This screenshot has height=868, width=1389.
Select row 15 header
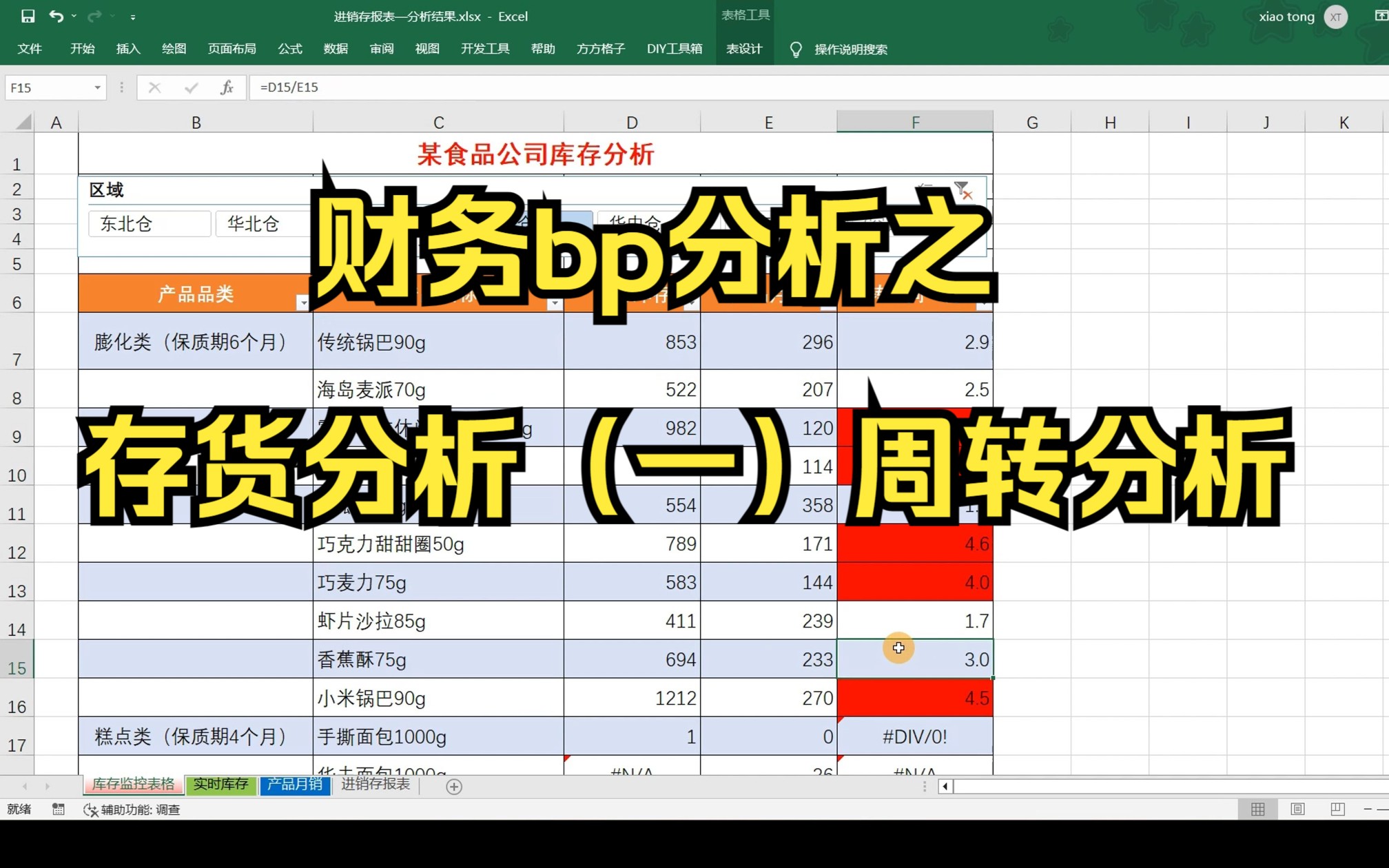pyautogui.click(x=17, y=659)
